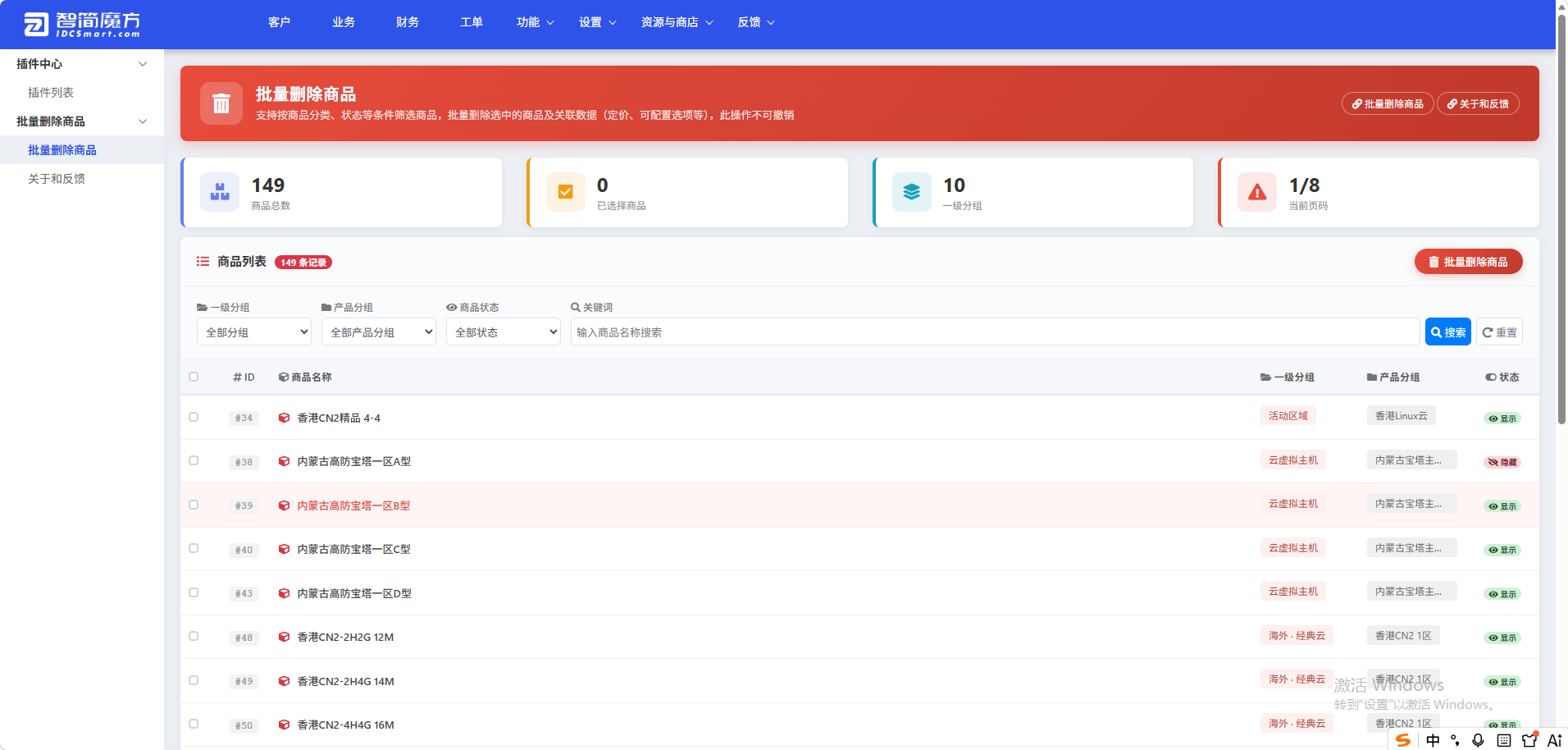Open the 财务 menu

tap(408, 22)
